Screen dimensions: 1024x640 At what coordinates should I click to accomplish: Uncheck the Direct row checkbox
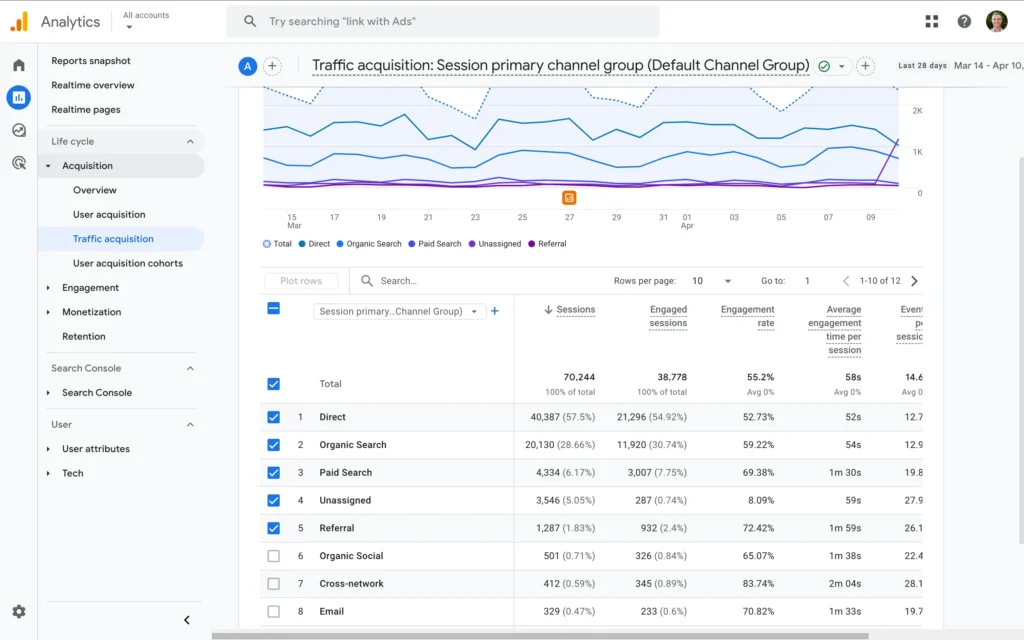click(x=274, y=417)
